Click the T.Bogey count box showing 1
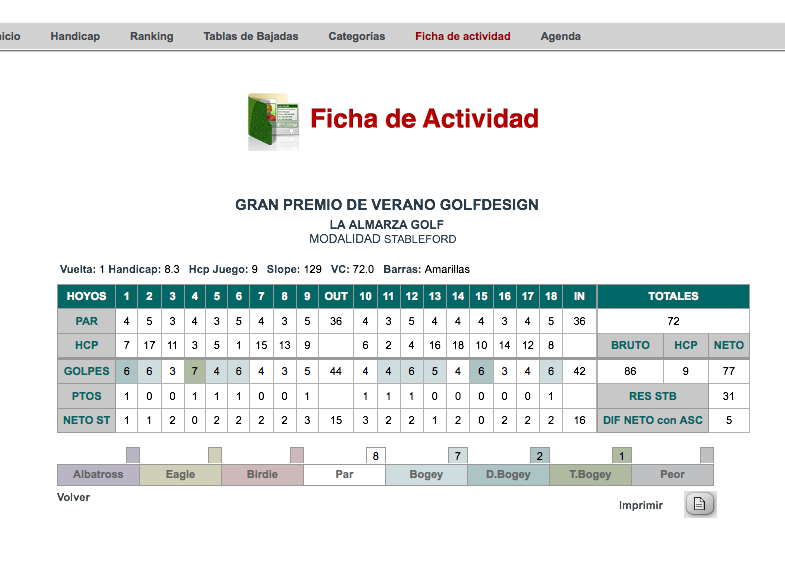 pos(622,455)
